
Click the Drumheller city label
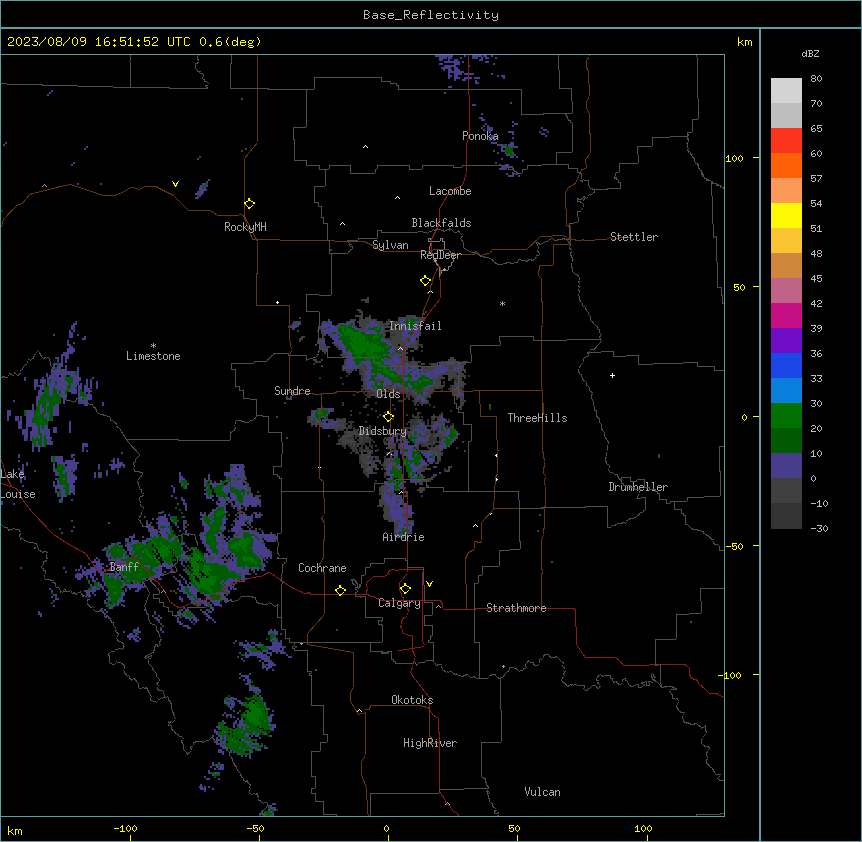pyautogui.click(x=638, y=487)
